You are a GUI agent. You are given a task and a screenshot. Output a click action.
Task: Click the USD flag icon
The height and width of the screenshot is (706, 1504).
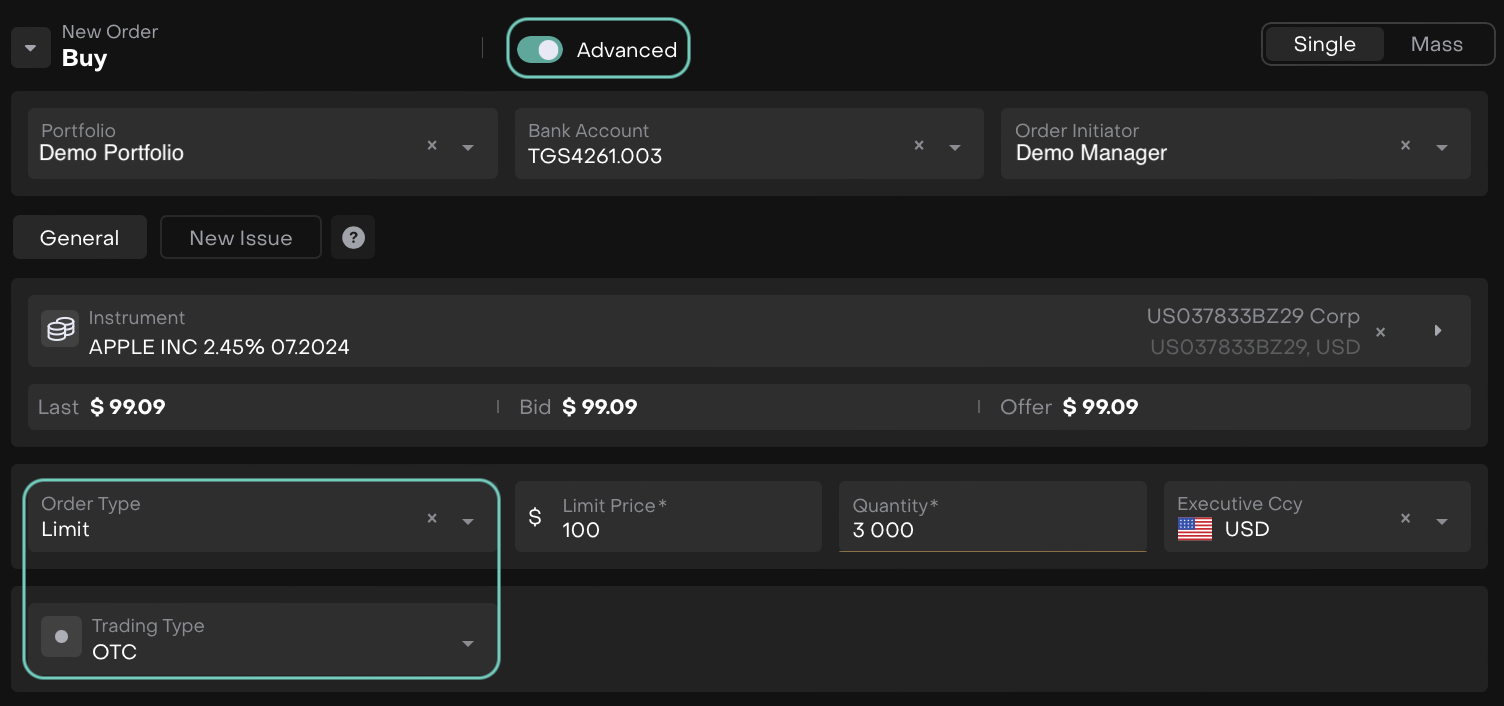(x=1194, y=529)
